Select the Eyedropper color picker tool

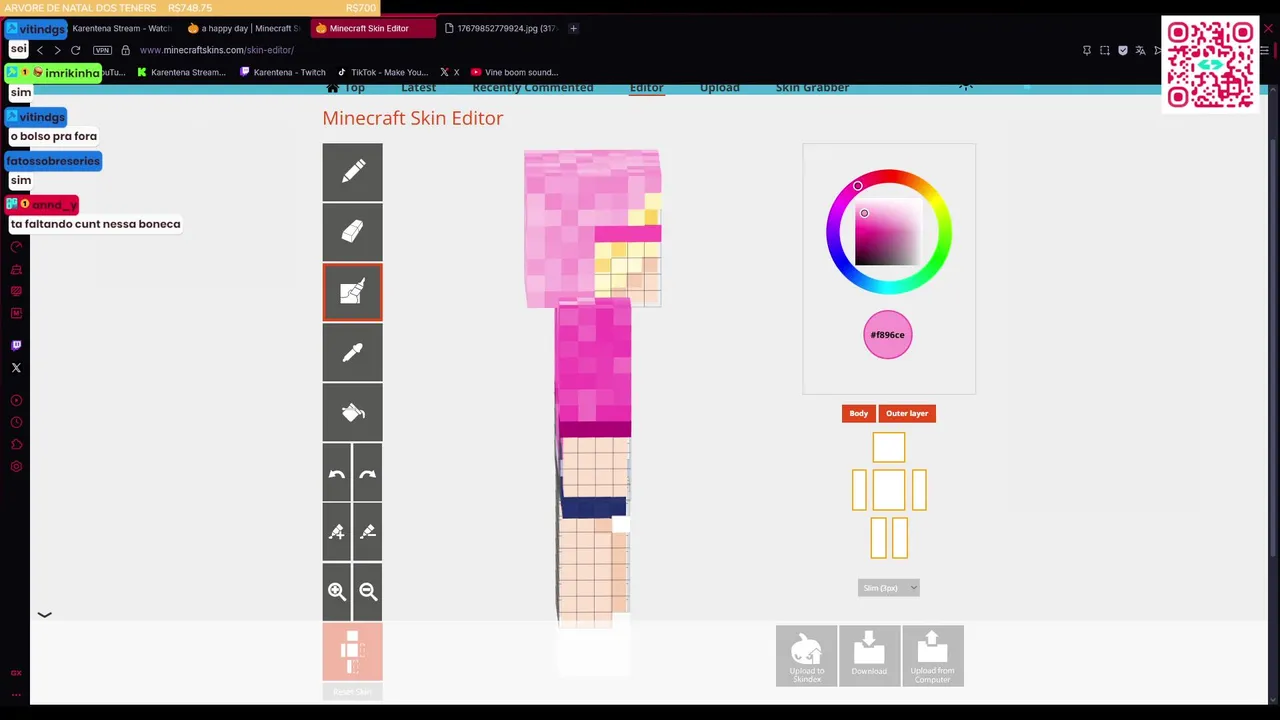(352, 352)
